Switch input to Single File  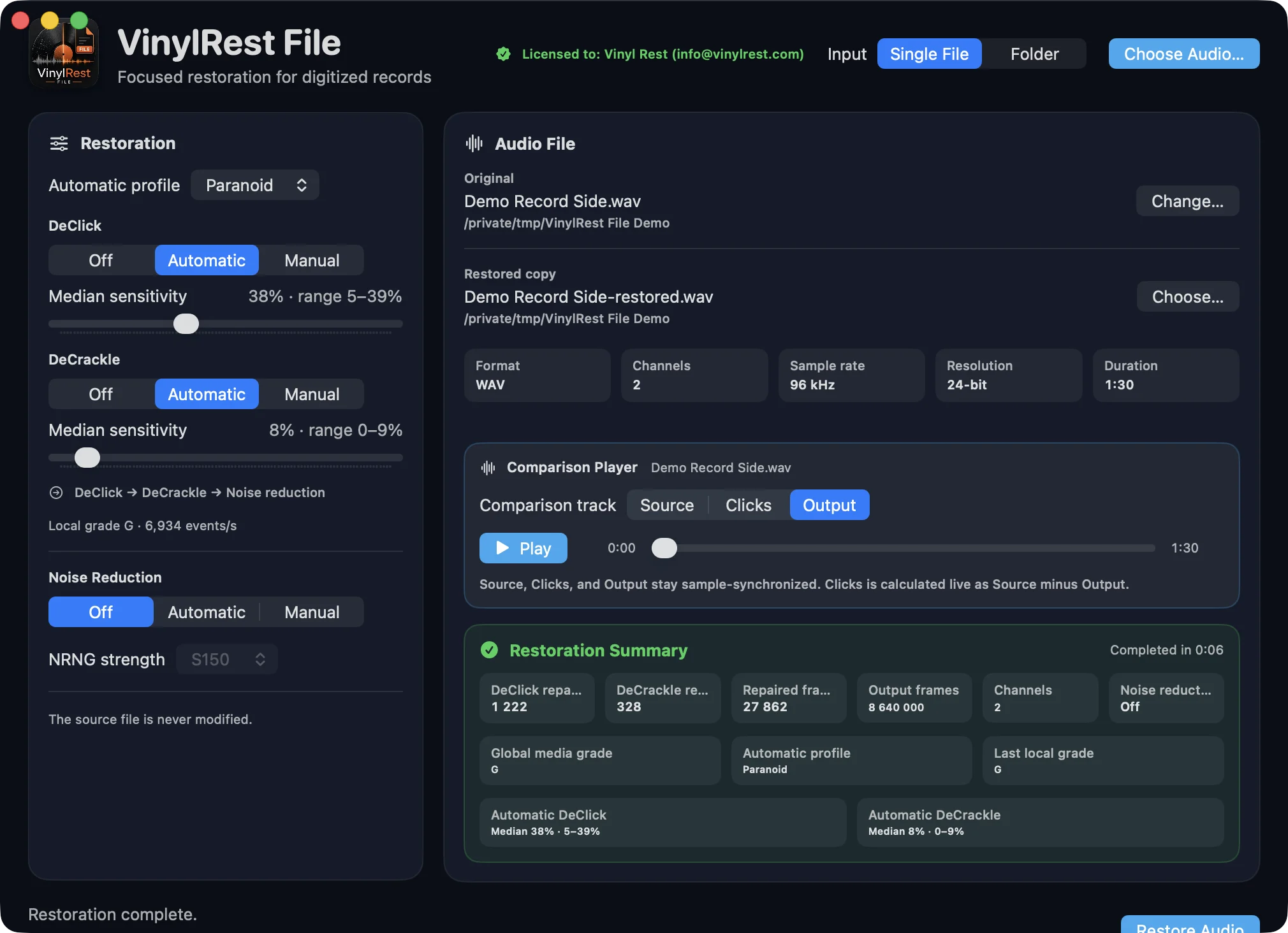[929, 54]
